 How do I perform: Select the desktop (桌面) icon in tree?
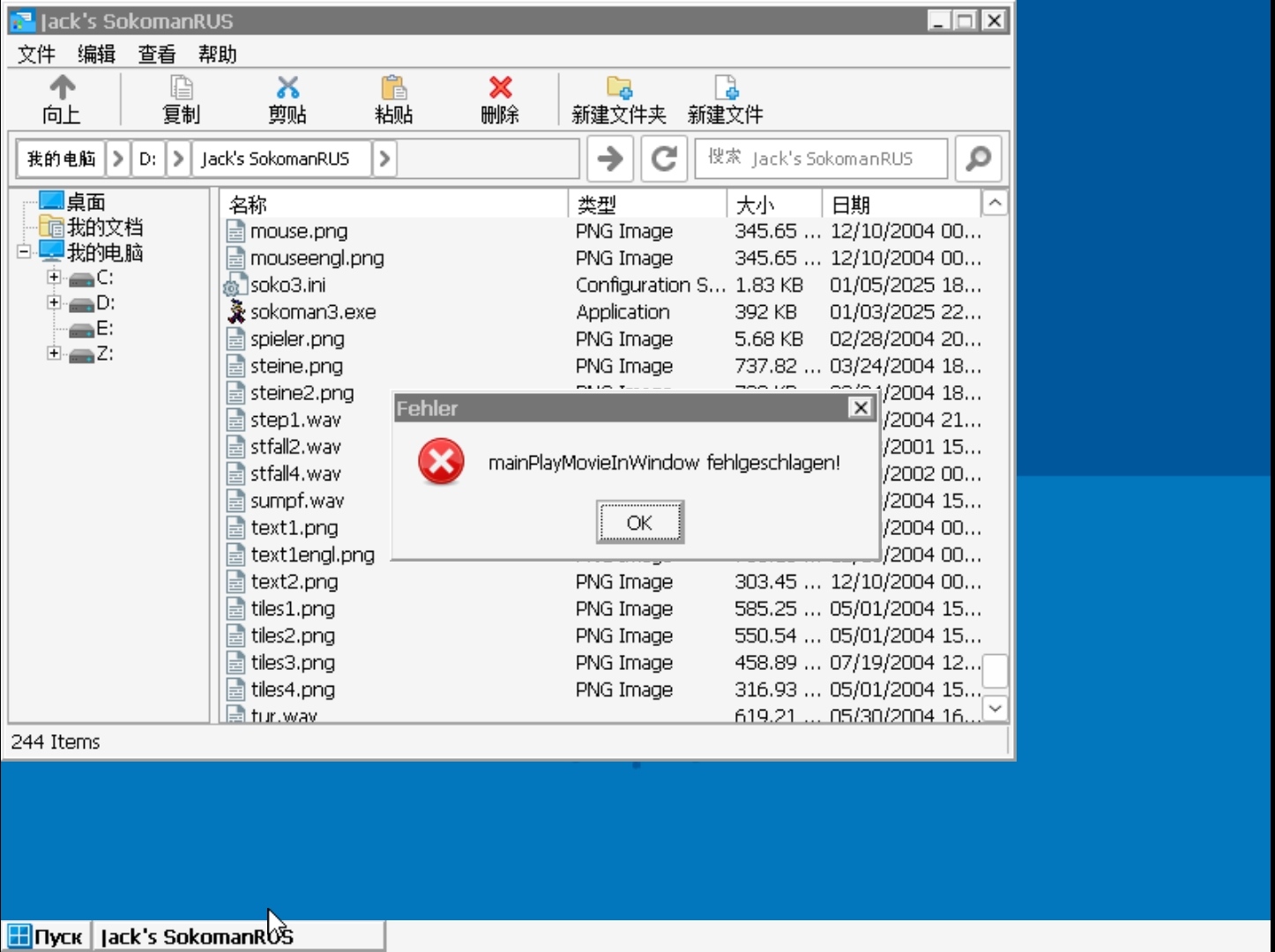[51, 202]
